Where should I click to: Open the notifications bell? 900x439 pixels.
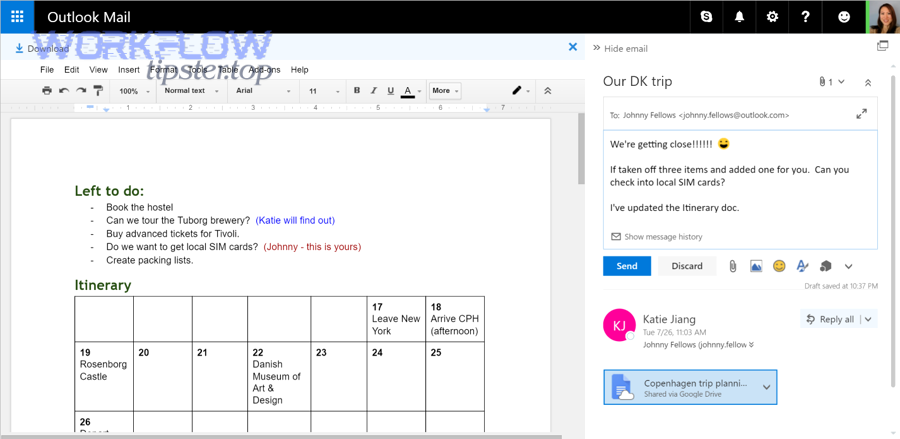739,17
